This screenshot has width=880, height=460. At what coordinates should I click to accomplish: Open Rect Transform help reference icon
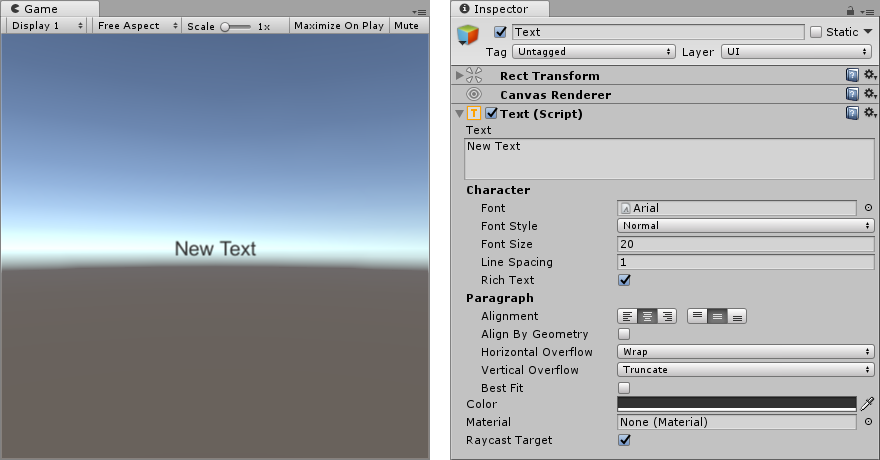(852, 76)
